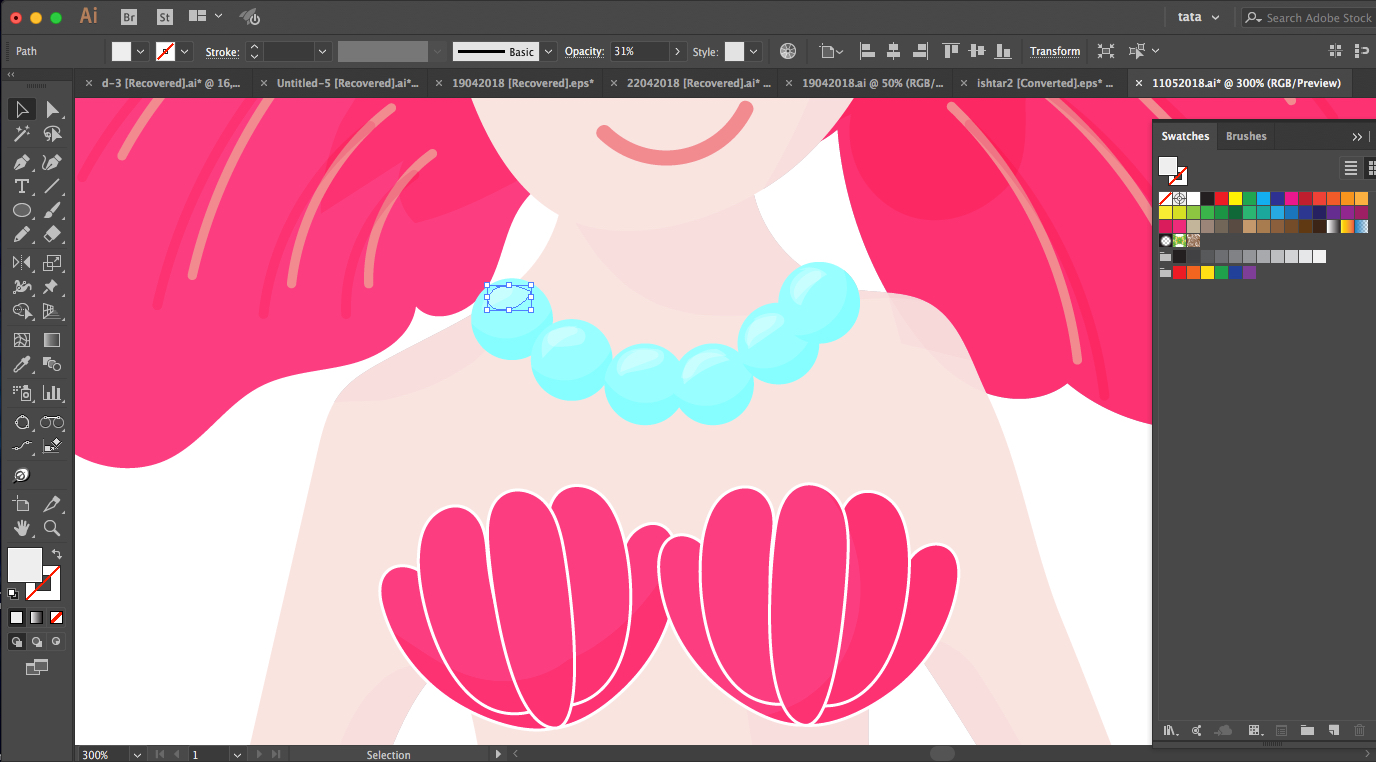The height and width of the screenshot is (762, 1376).
Task: Open the fill color dropdown in control bar
Action: [x=141, y=51]
